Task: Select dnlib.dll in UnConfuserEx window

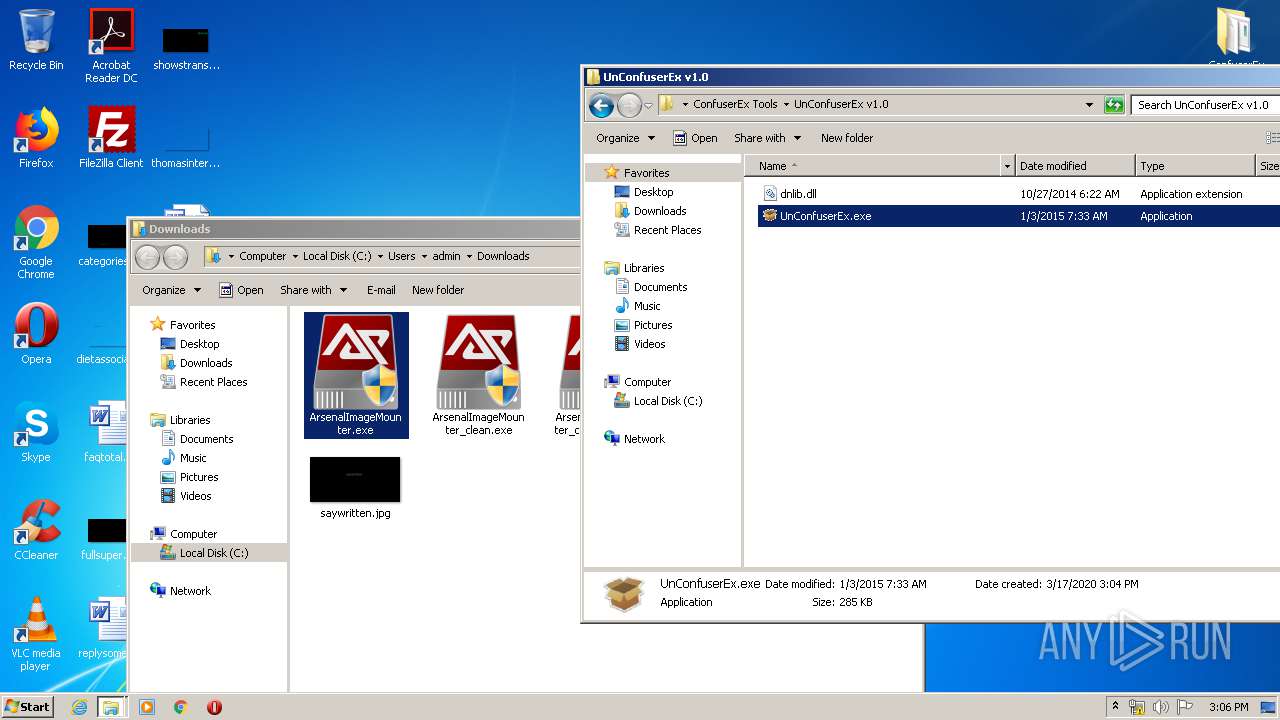Action: click(x=798, y=194)
